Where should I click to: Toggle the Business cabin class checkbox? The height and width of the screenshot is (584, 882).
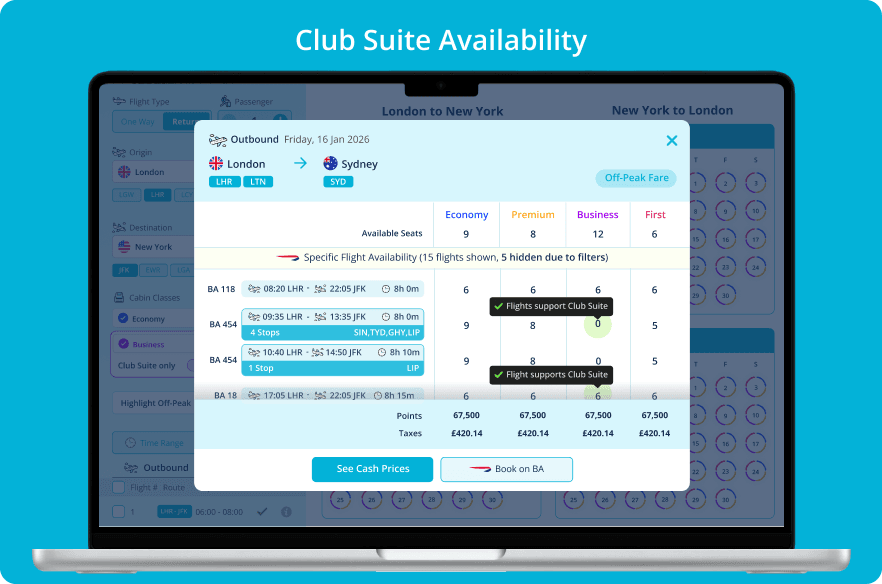pos(124,344)
